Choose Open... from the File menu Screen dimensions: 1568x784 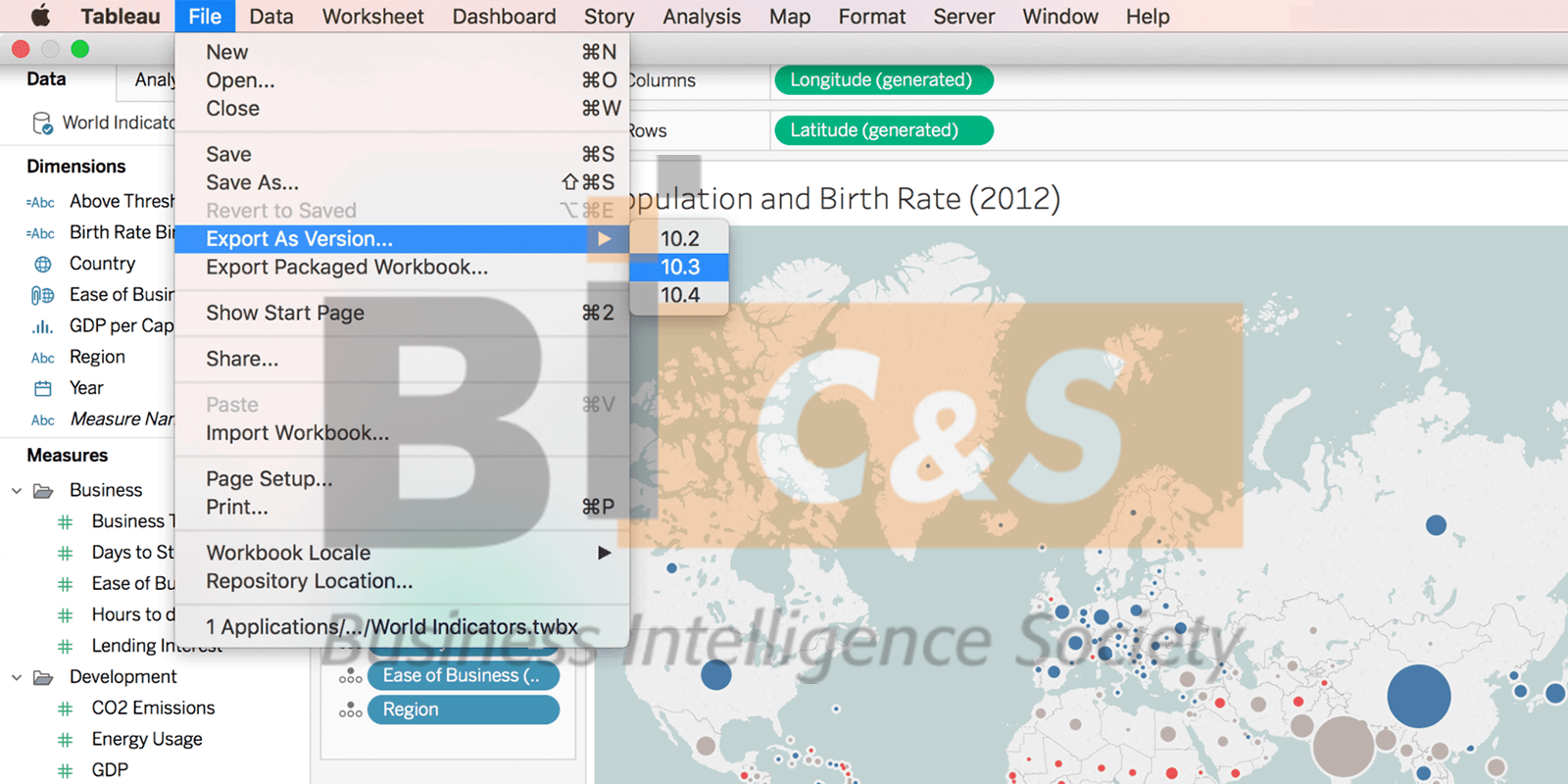(x=402, y=80)
